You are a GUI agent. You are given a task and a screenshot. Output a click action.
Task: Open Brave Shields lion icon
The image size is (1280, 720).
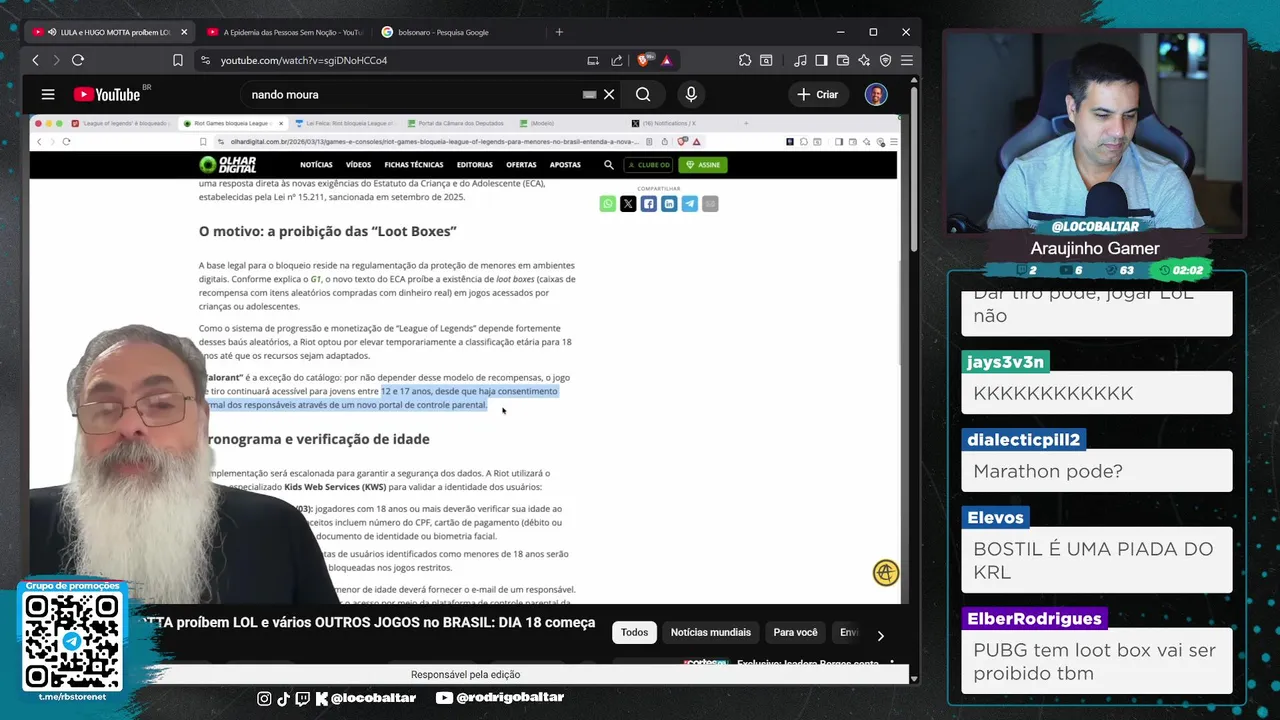645,60
